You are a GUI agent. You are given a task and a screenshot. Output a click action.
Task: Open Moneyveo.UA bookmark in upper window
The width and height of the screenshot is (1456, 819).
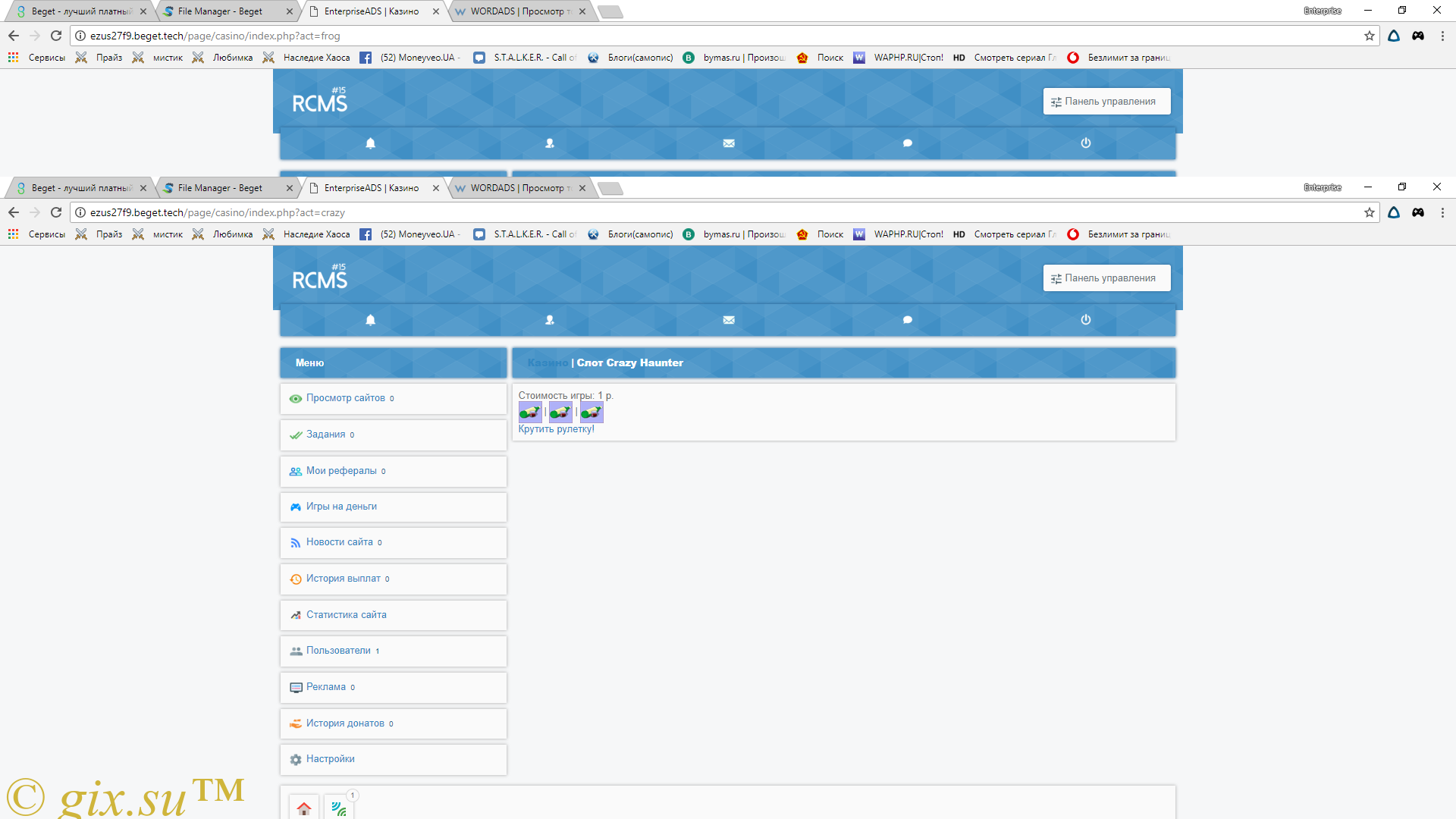tap(409, 58)
